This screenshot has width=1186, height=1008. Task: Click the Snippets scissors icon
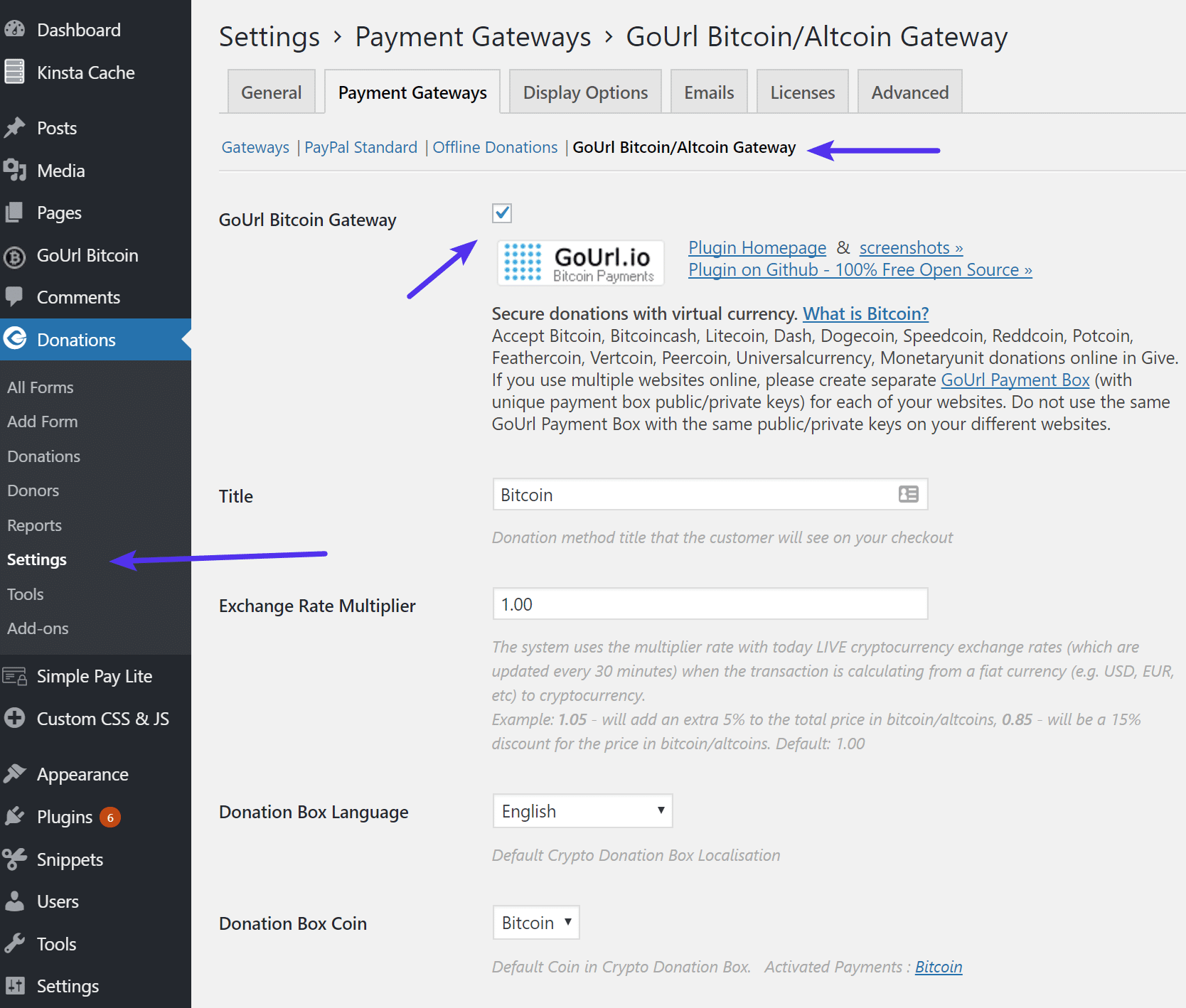[14, 859]
